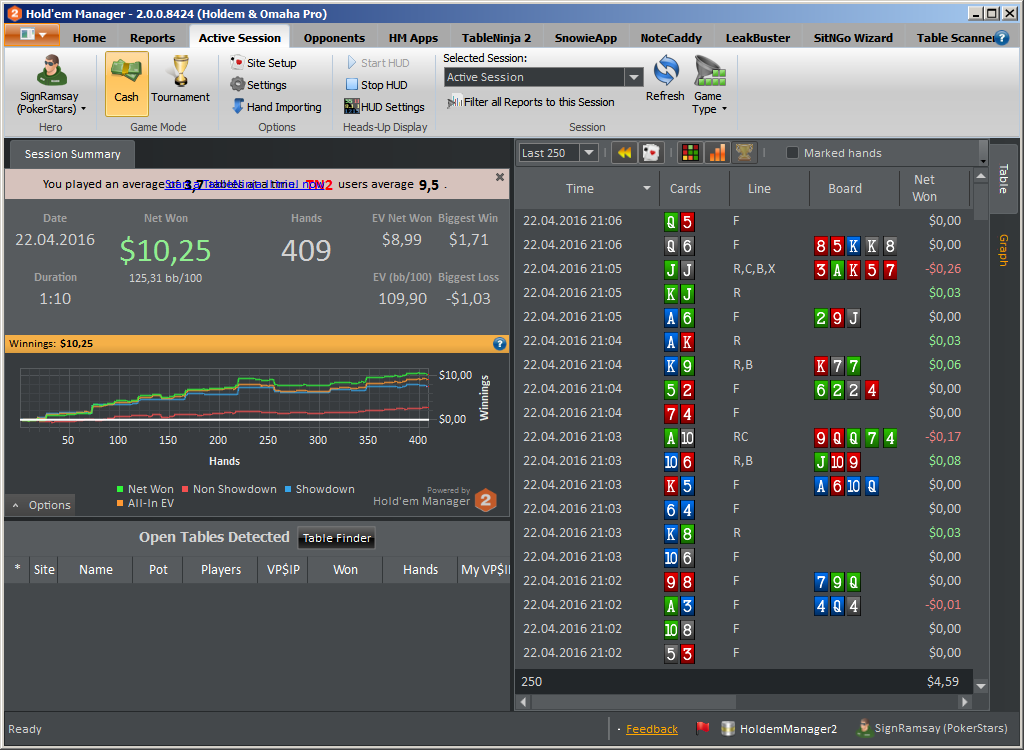The width and height of the screenshot is (1024, 750).
Task: Dismiss the tables average notification banner
Action: click(500, 177)
